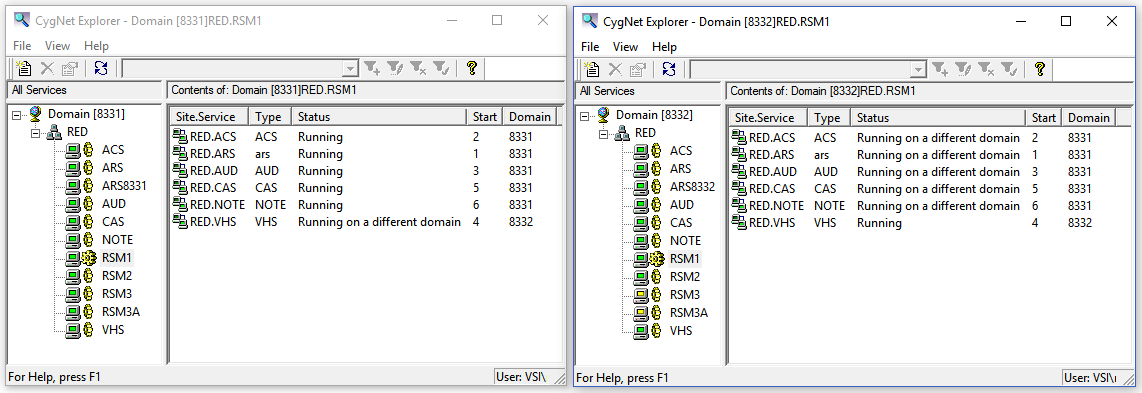The image size is (1142, 393).
Task: Click the RED.ACS row icon in the 8331 window list
Action: [181, 137]
